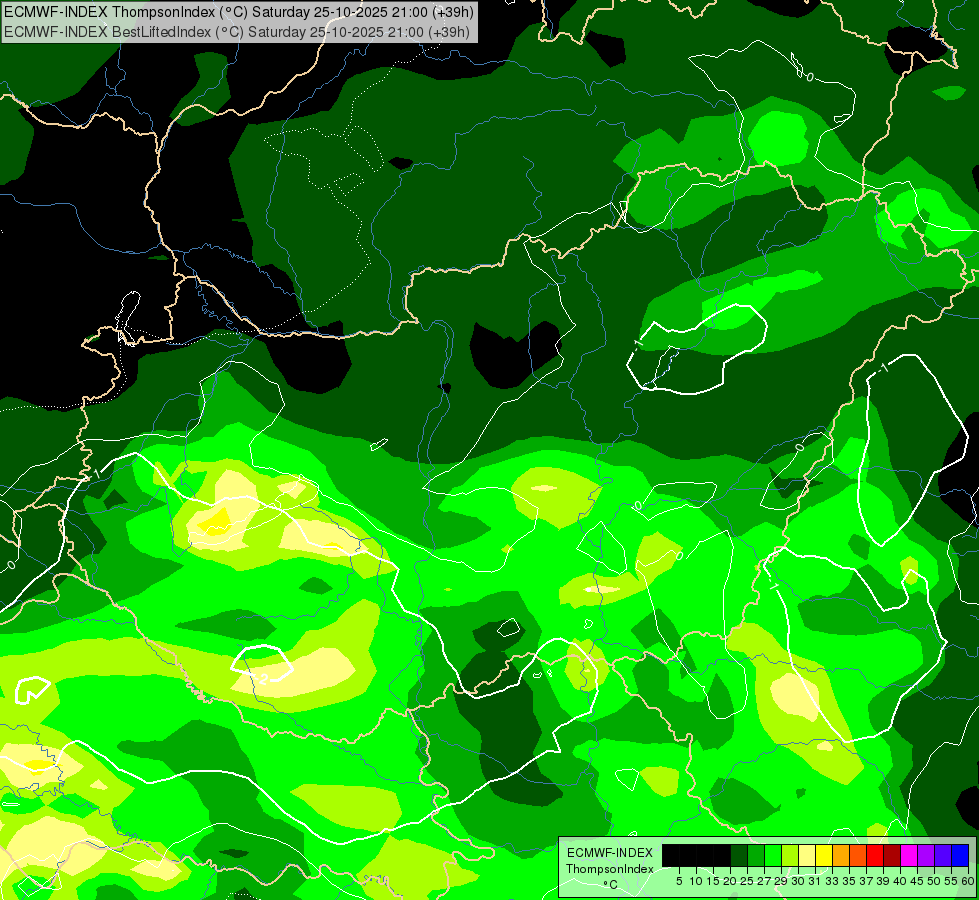
Task: Select the lime 29–30 legend swatch
Action: tap(790, 855)
